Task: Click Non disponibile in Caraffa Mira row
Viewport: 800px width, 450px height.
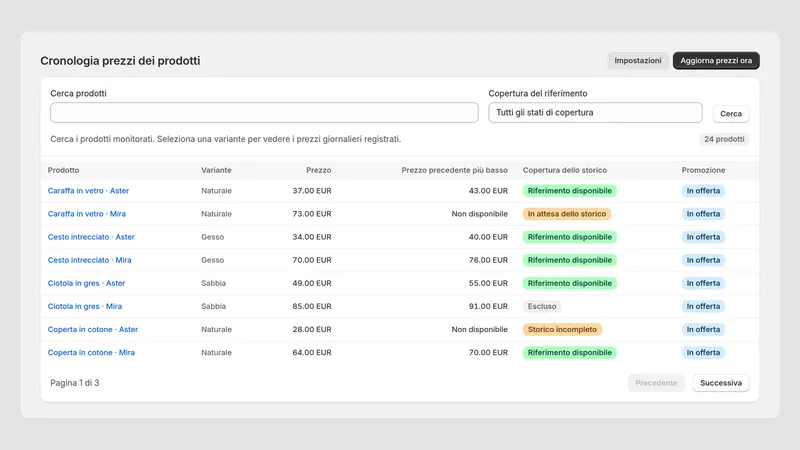Action: [x=480, y=214]
